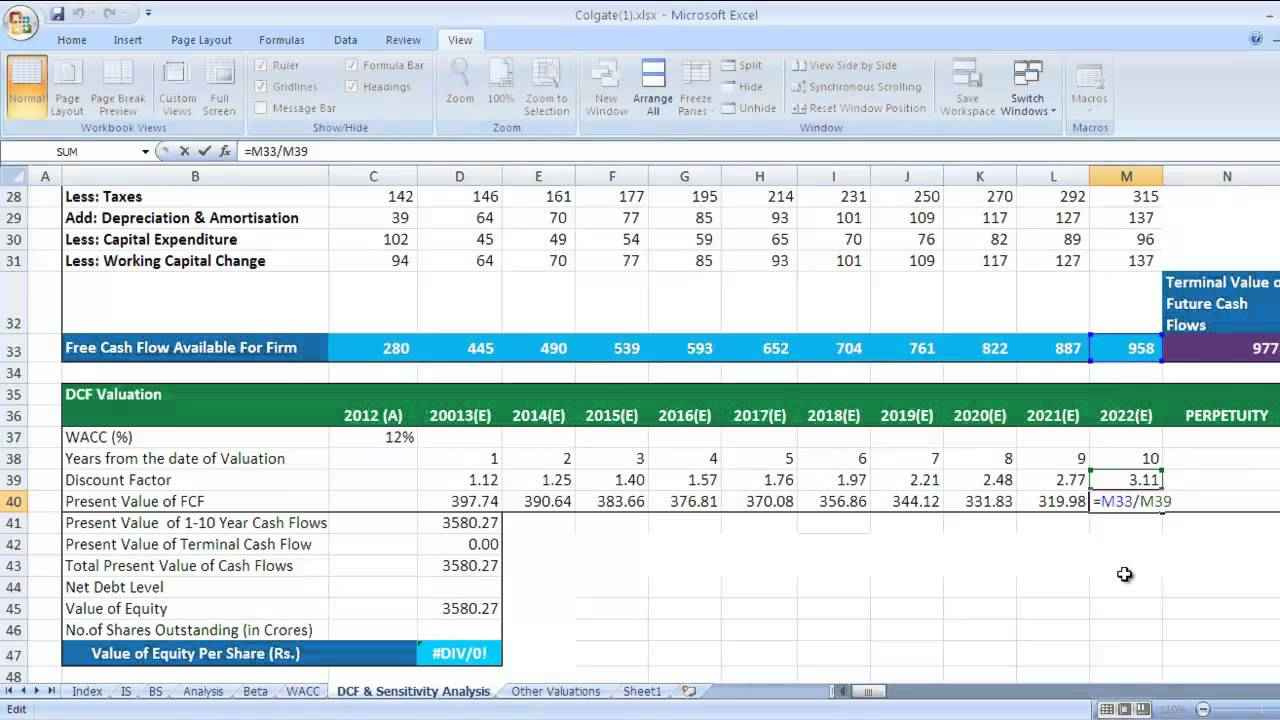This screenshot has width=1280, height=720.
Task: Open Excel Help question mark
Action: [1256, 40]
